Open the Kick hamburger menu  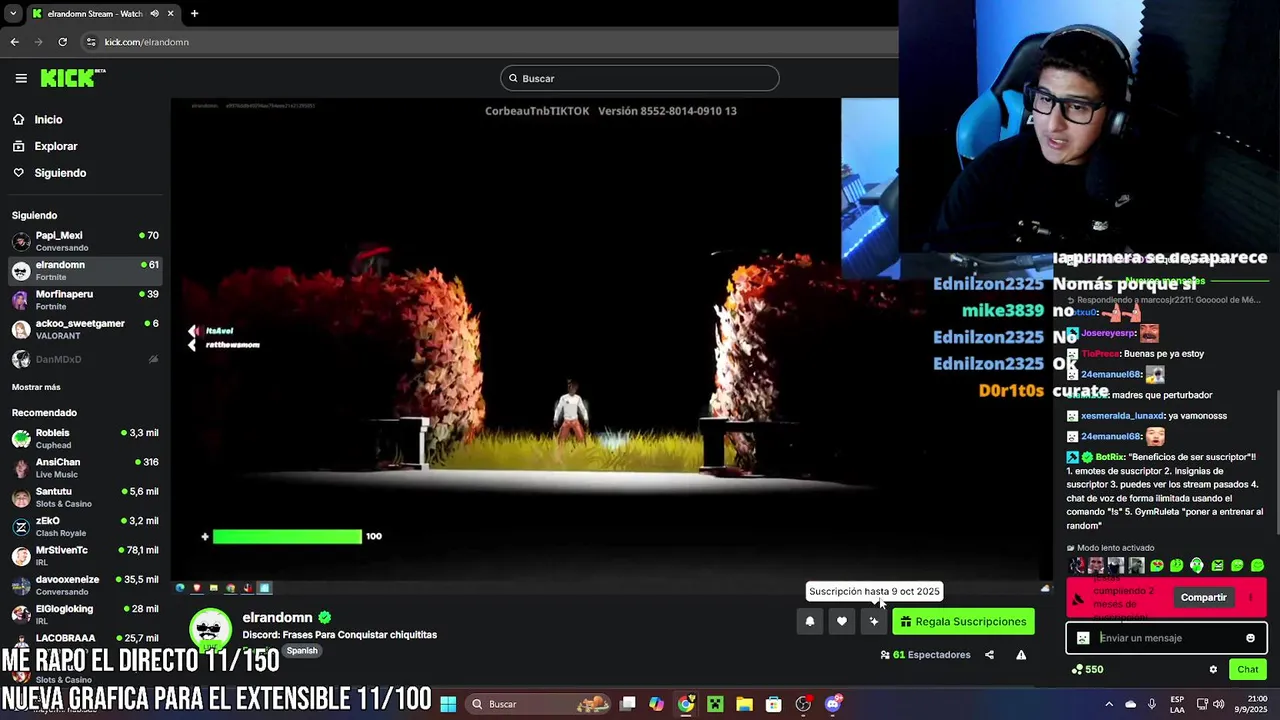(x=21, y=78)
